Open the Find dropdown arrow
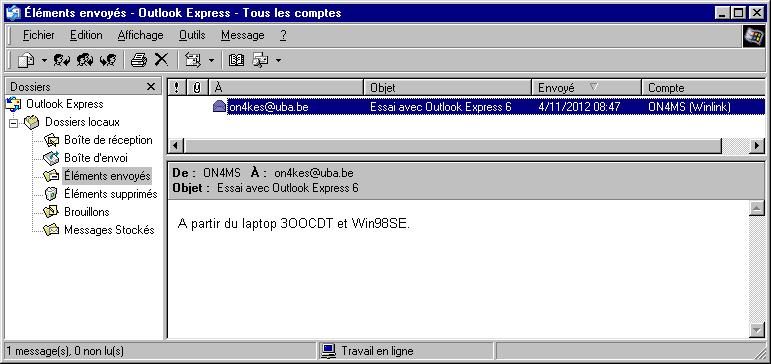The width and height of the screenshot is (771, 364). click(x=278, y=61)
